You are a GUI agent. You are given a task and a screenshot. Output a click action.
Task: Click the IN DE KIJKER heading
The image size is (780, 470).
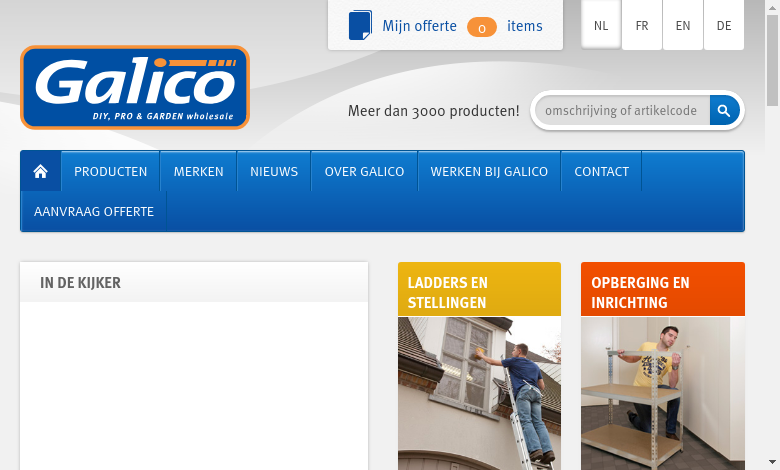tap(81, 282)
